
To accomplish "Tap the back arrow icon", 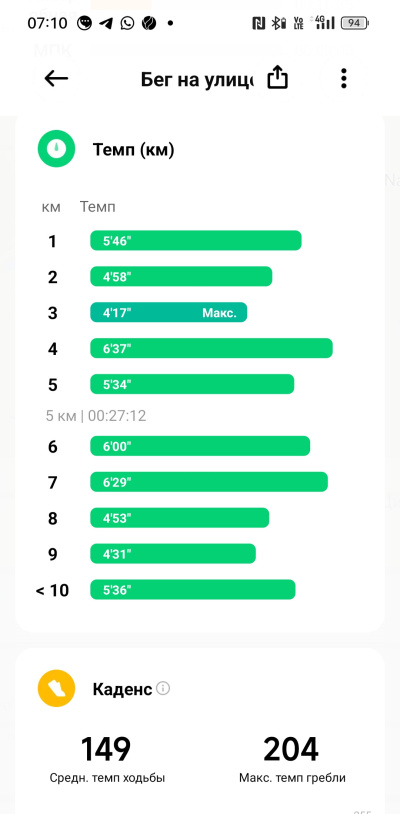I will click(56, 78).
